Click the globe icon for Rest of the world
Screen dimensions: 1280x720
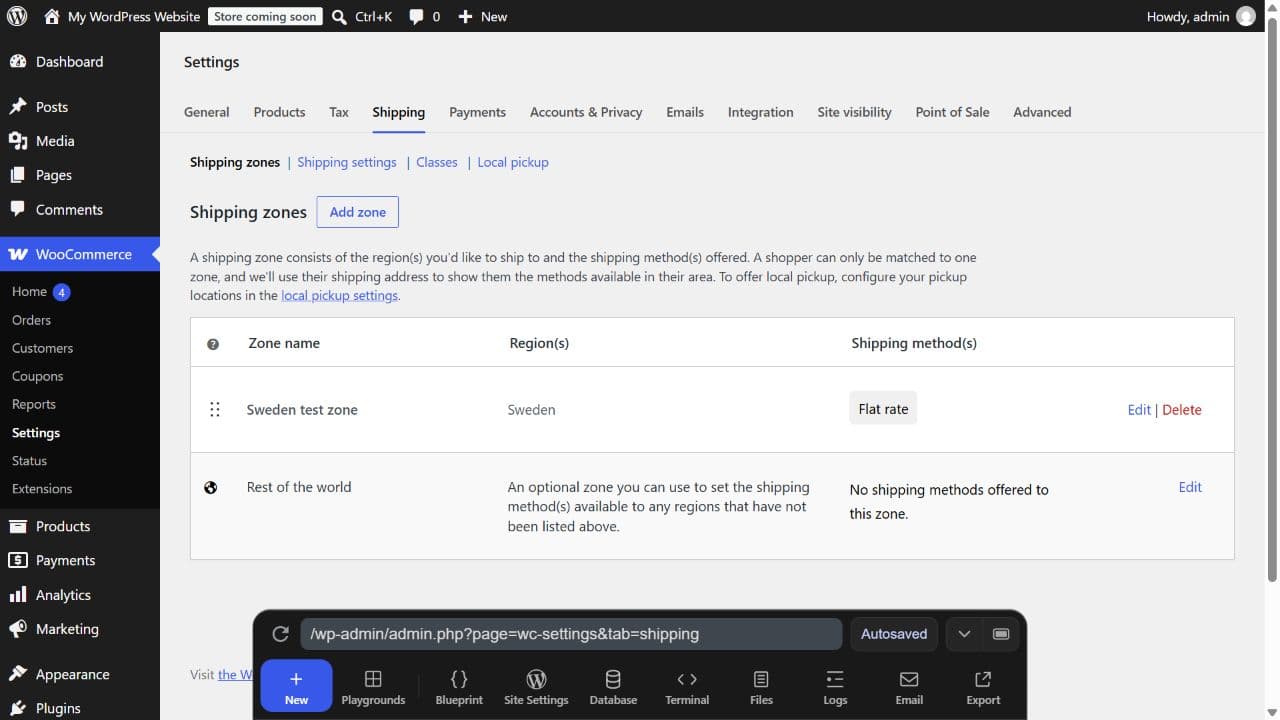(x=211, y=488)
